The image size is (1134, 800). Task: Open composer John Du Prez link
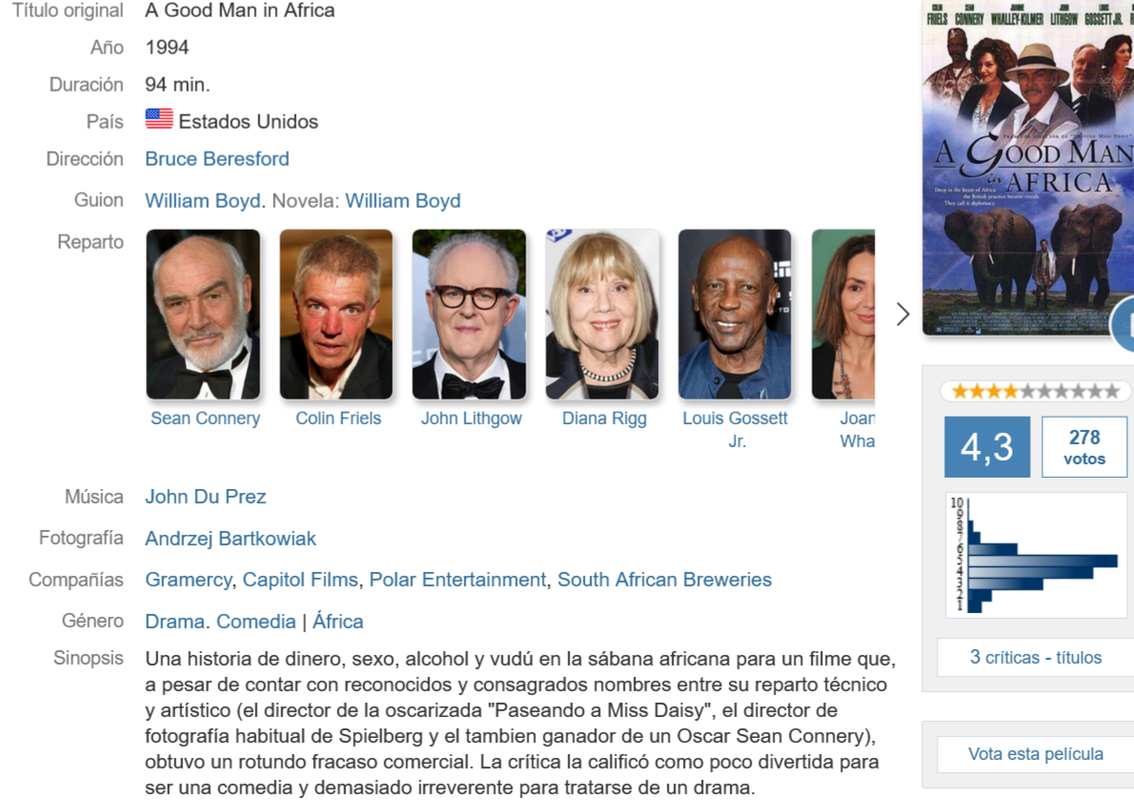(x=205, y=497)
